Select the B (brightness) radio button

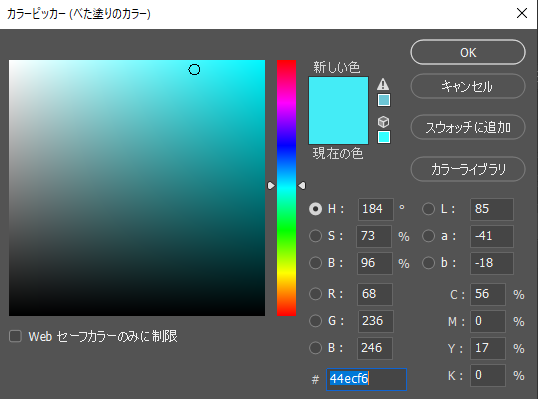[x=315, y=263]
